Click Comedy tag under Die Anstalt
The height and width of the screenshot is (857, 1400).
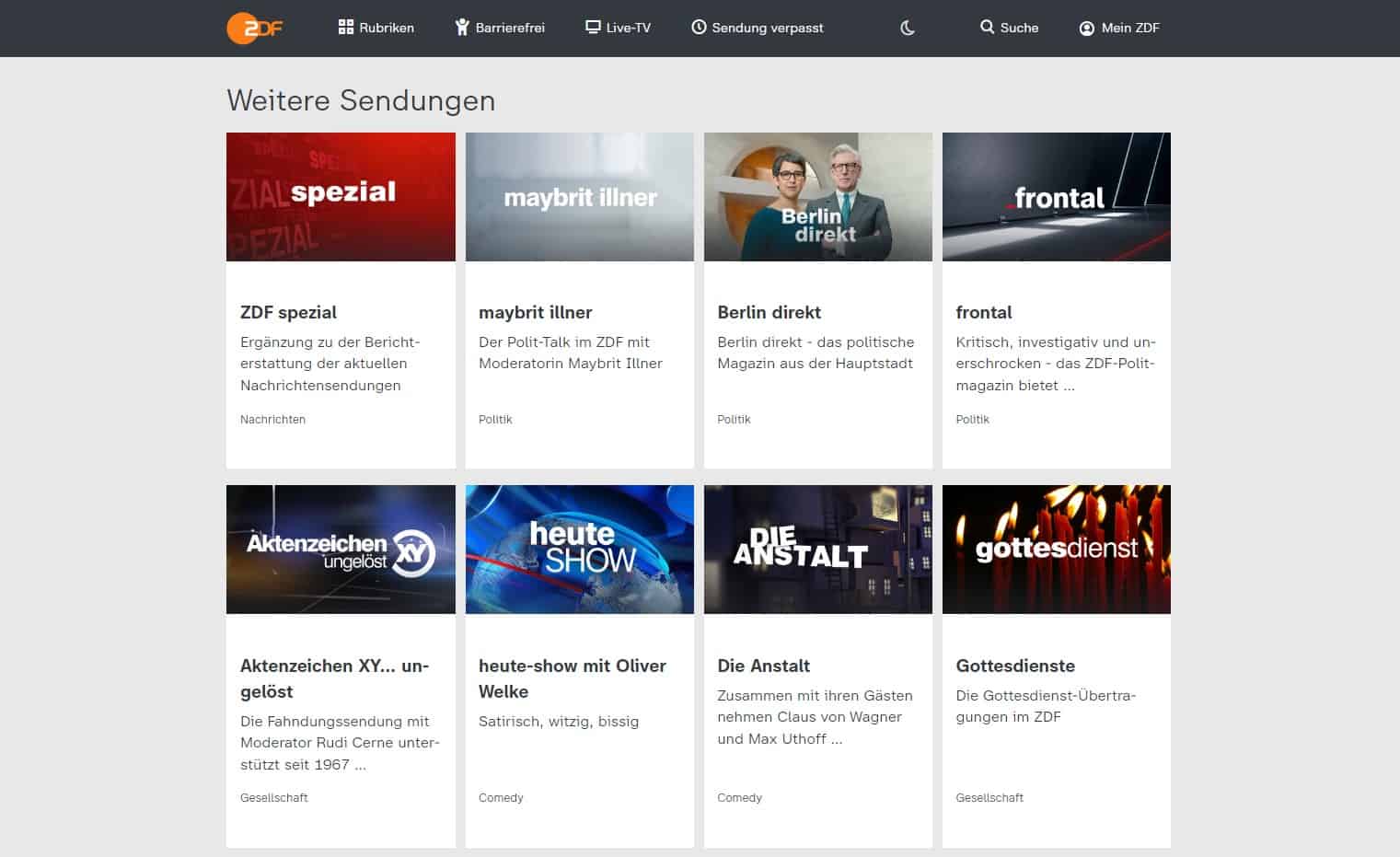tap(739, 798)
